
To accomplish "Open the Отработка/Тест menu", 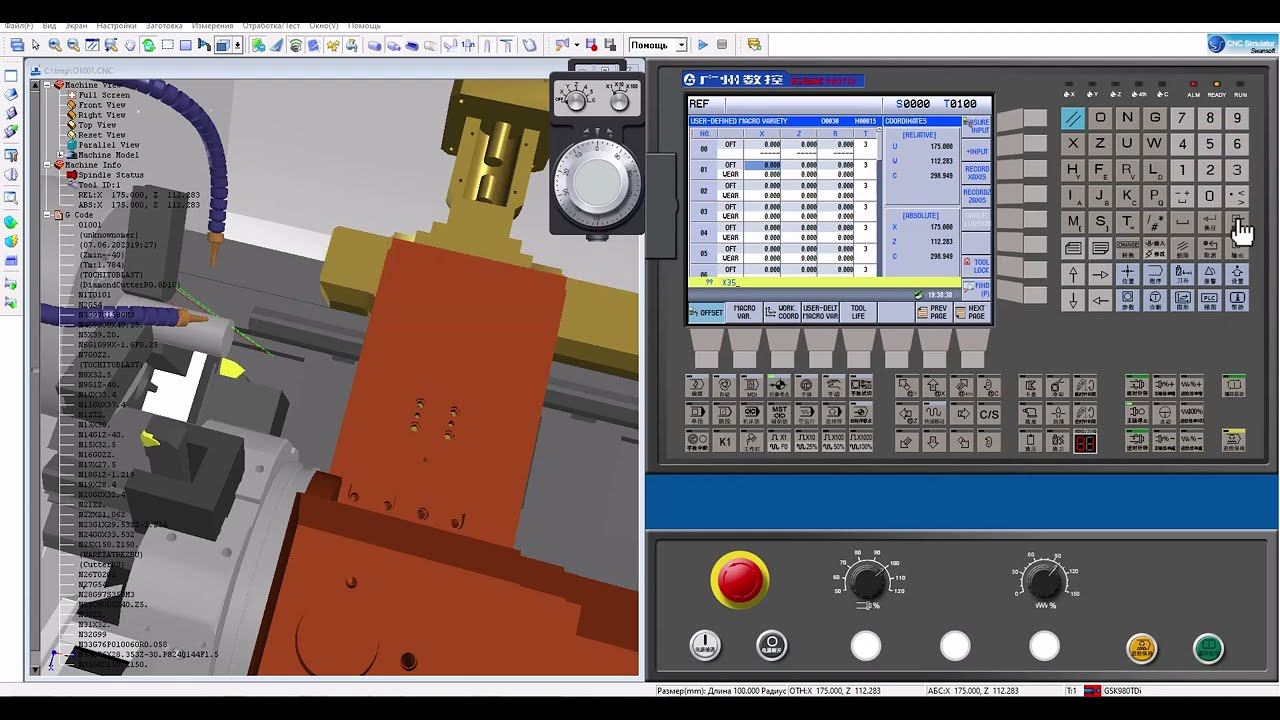I will pos(270,25).
